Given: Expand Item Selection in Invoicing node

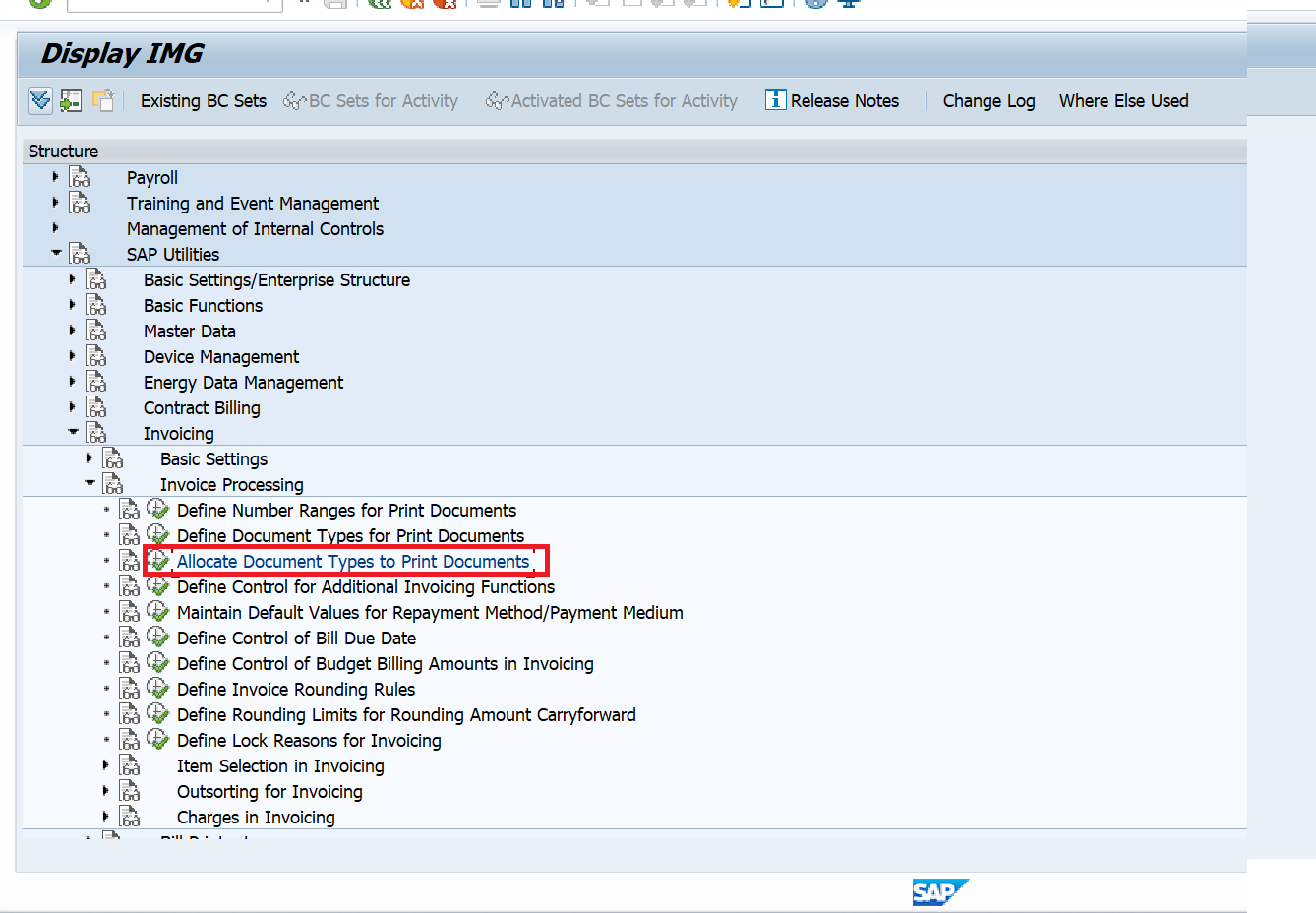Looking at the screenshot, I should point(105,764).
